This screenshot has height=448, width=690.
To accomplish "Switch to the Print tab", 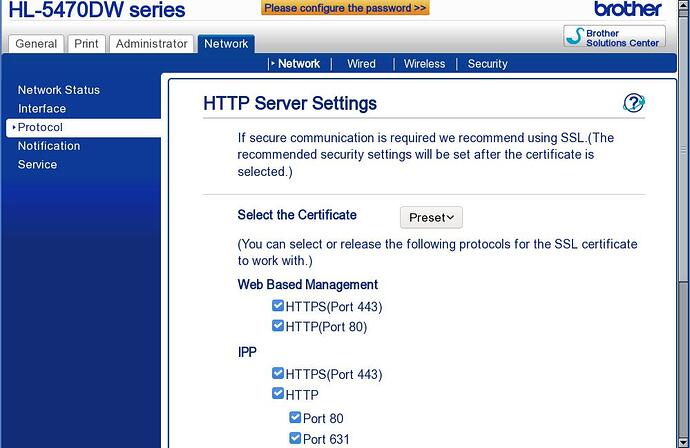I will 86,44.
